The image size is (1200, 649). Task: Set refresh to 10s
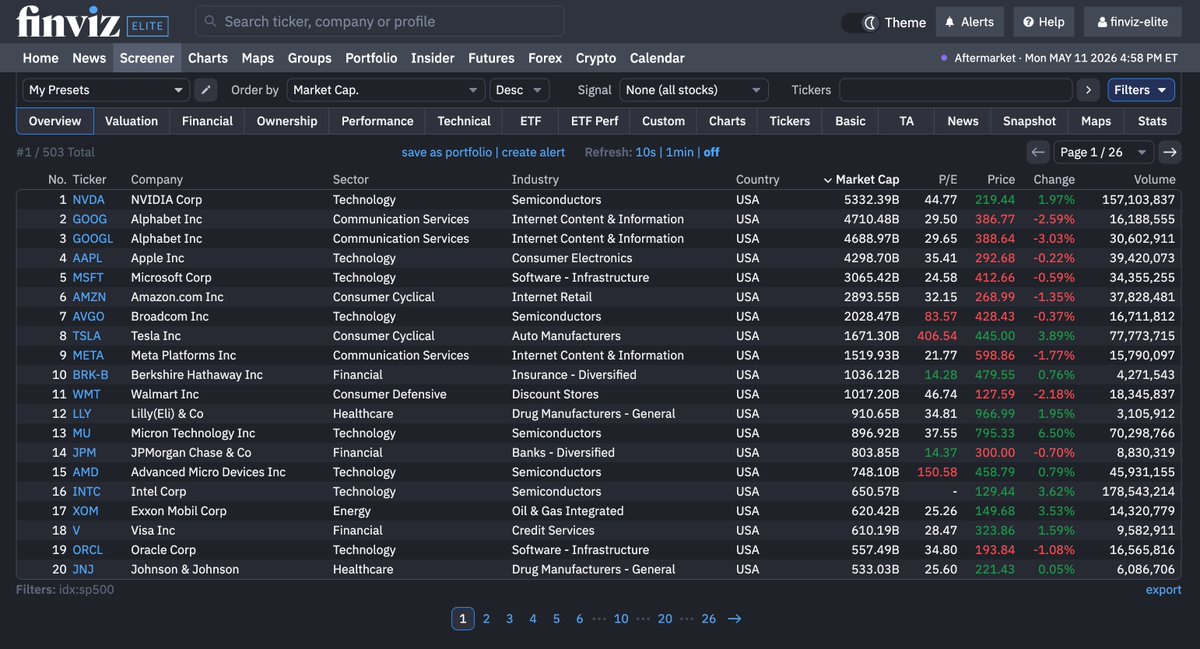(646, 152)
